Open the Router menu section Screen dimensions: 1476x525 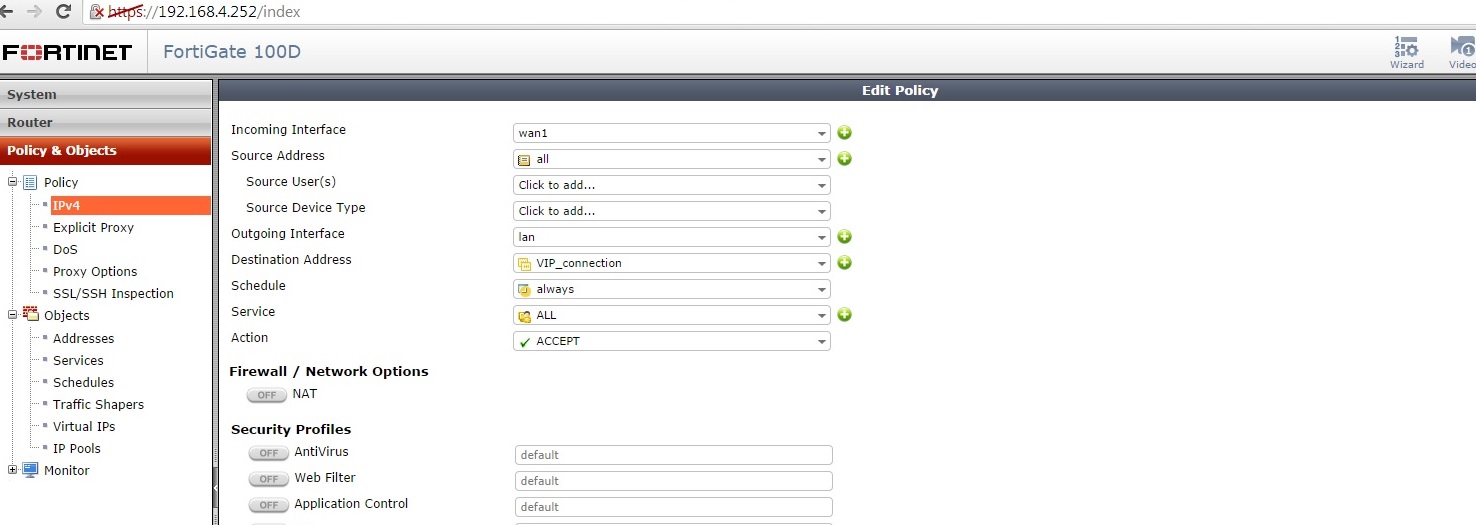point(105,123)
